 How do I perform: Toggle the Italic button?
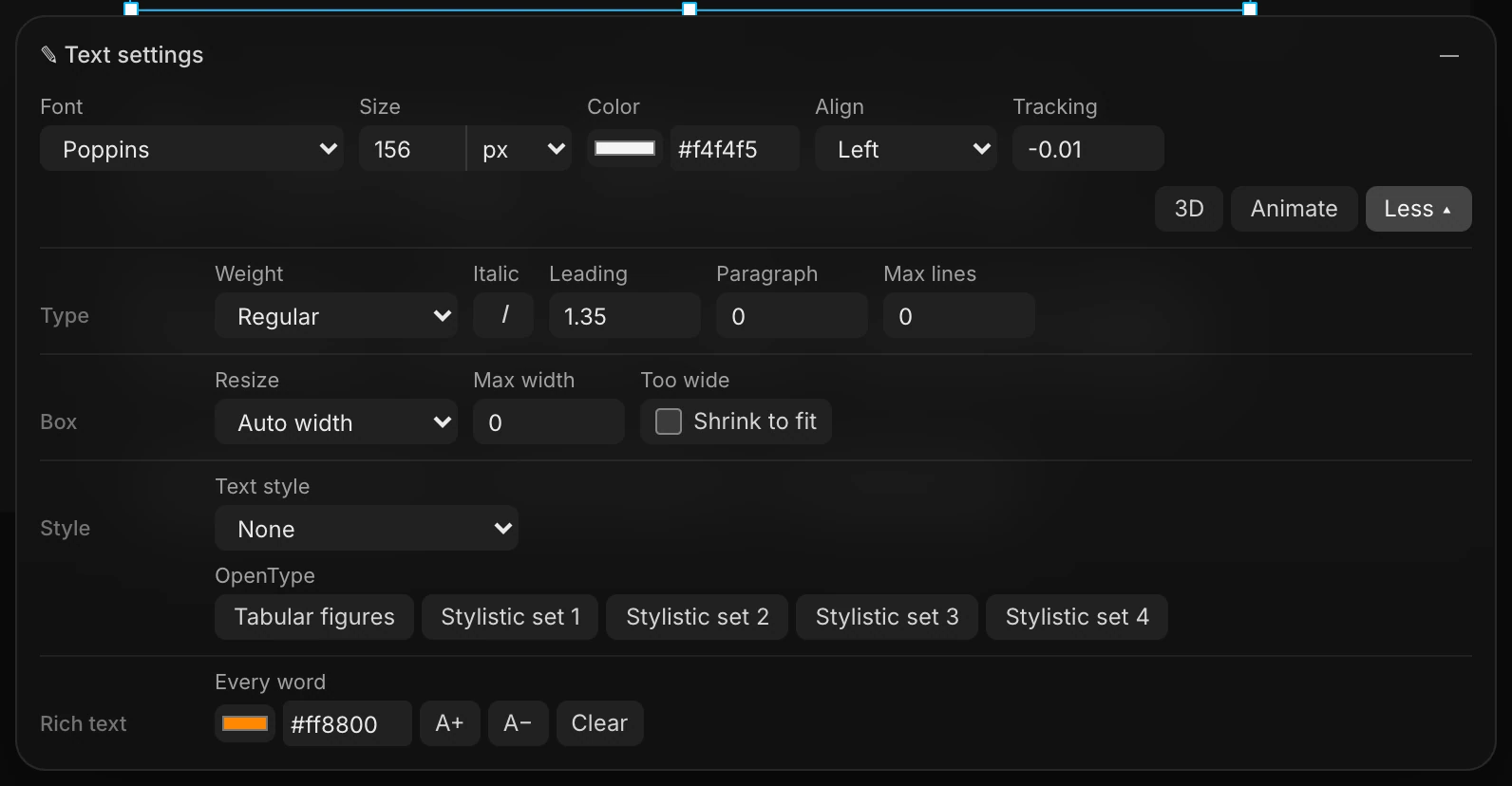[x=503, y=315]
